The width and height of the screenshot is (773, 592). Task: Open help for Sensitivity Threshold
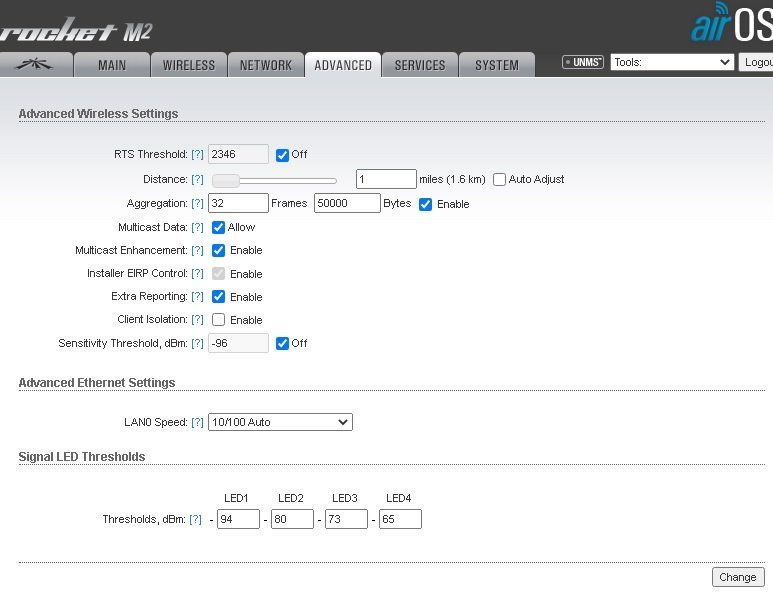(x=197, y=343)
